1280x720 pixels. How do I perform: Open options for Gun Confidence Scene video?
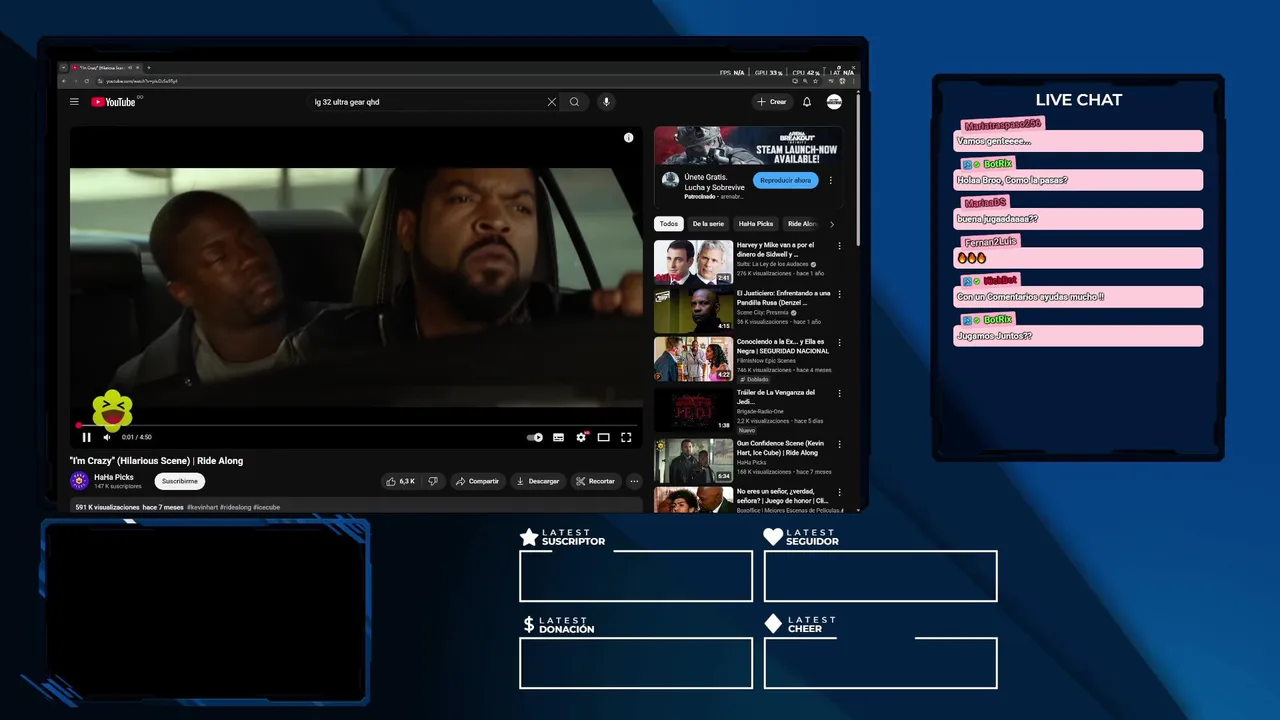pyautogui.click(x=839, y=444)
